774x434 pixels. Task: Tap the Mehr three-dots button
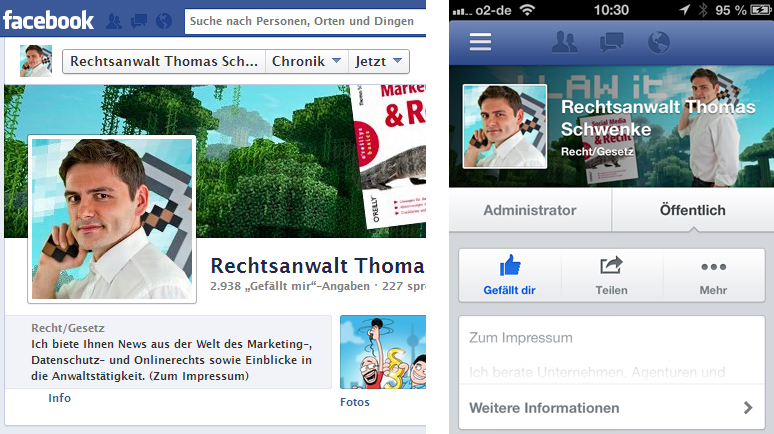[713, 276]
